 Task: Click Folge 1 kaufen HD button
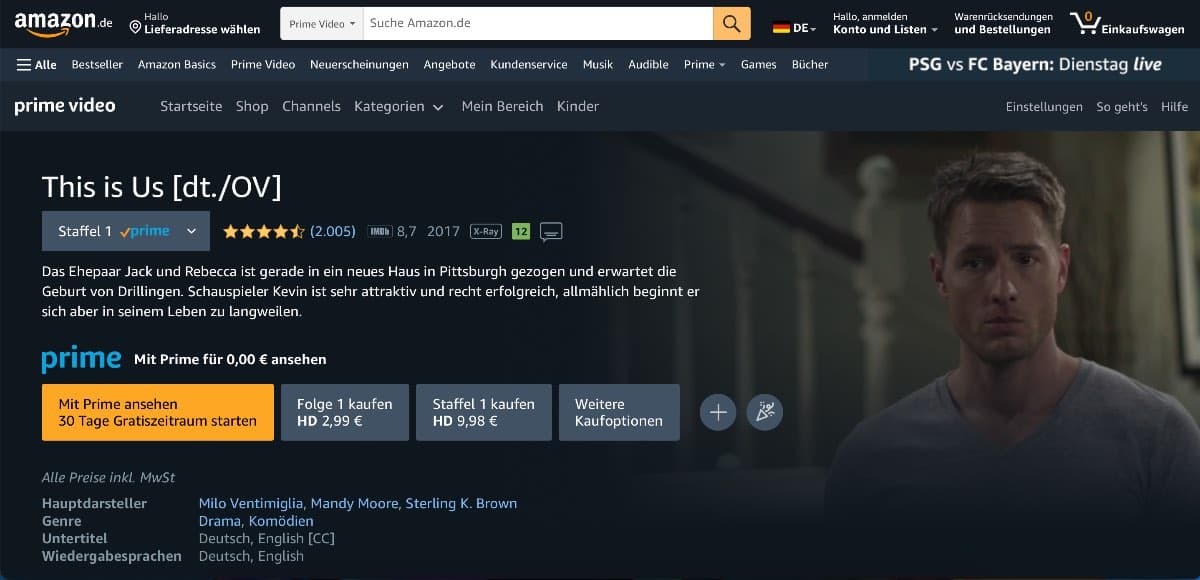pyautogui.click(x=345, y=412)
